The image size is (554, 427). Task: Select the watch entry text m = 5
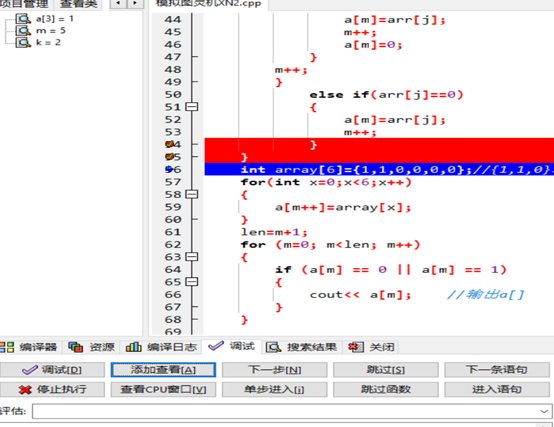click(x=51, y=31)
